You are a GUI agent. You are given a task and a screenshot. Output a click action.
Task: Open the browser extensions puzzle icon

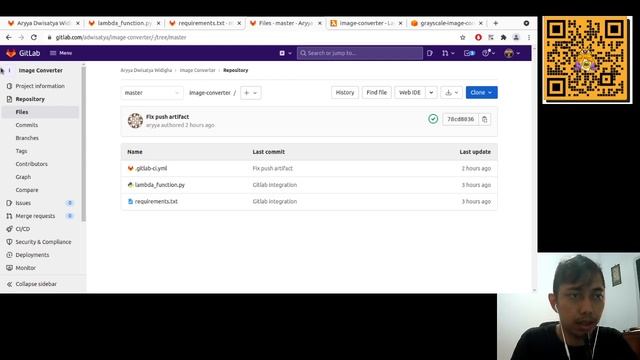point(503,38)
